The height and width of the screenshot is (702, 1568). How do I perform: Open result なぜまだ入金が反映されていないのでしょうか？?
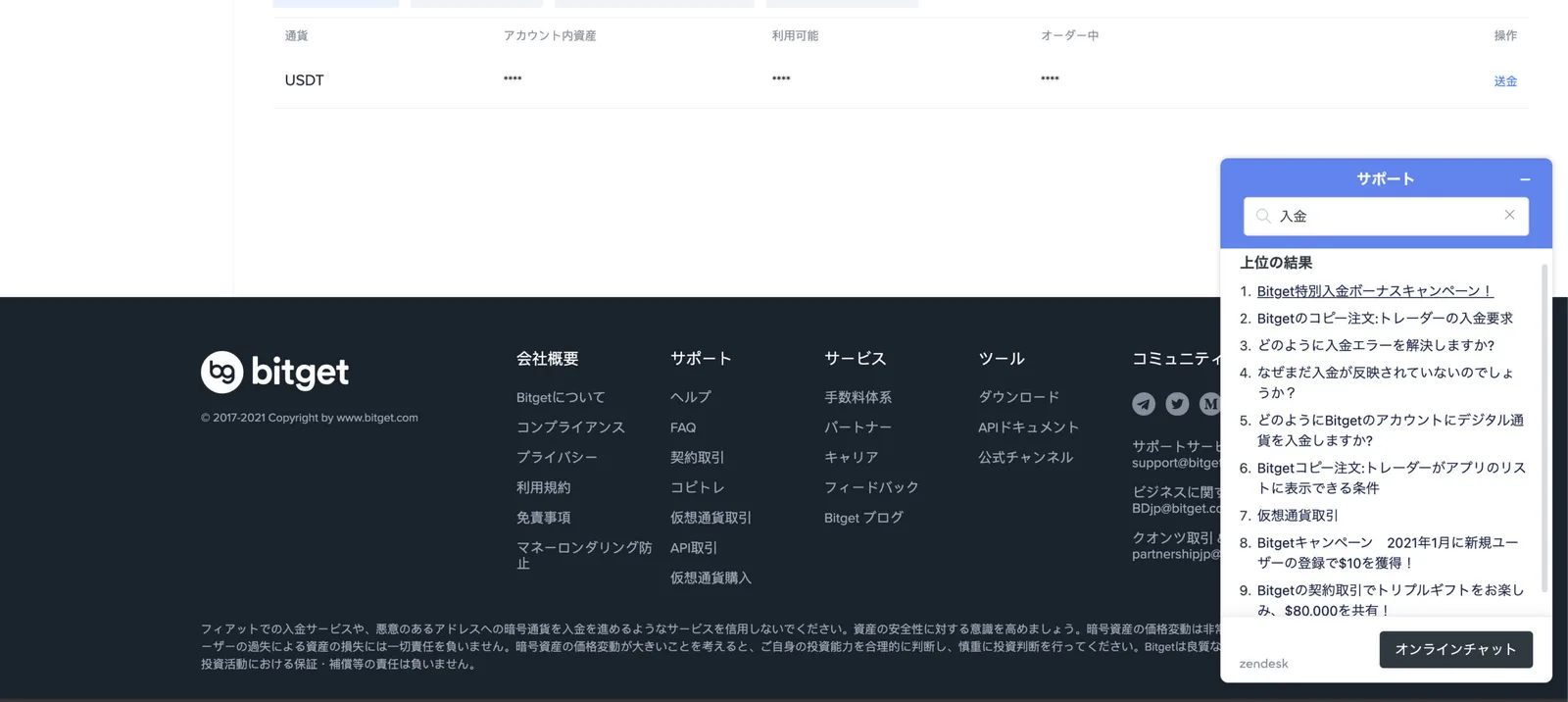[1386, 382]
